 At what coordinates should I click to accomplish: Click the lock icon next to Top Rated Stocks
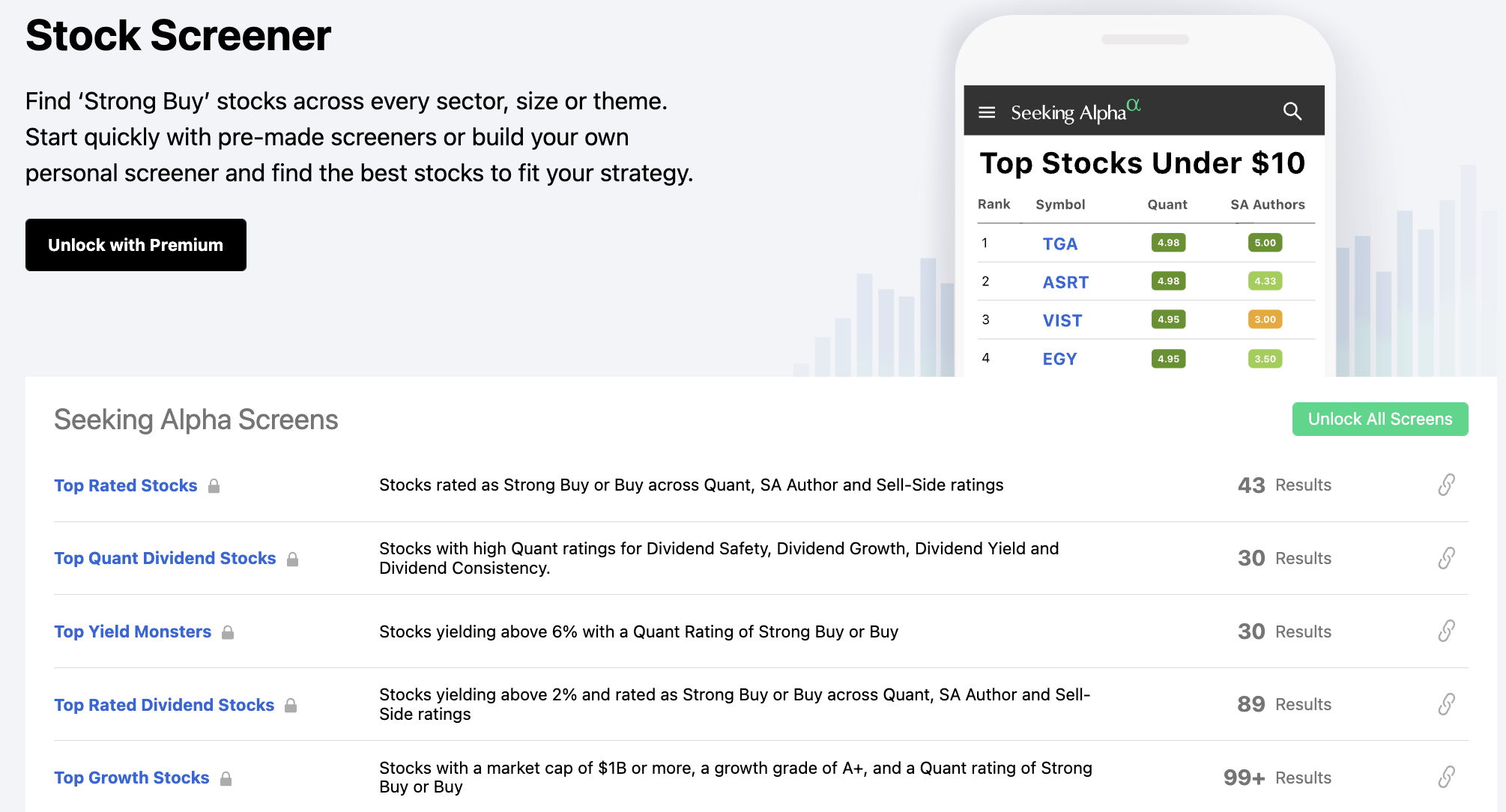click(x=214, y=487)
